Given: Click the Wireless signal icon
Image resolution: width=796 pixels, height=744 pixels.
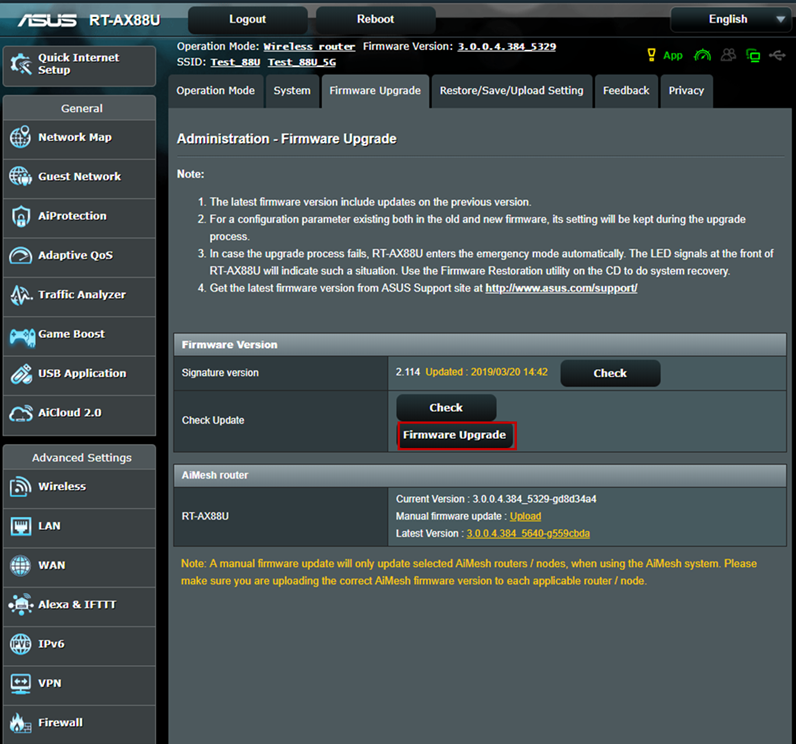Looking at the screenshot, I should coord(21,486).
